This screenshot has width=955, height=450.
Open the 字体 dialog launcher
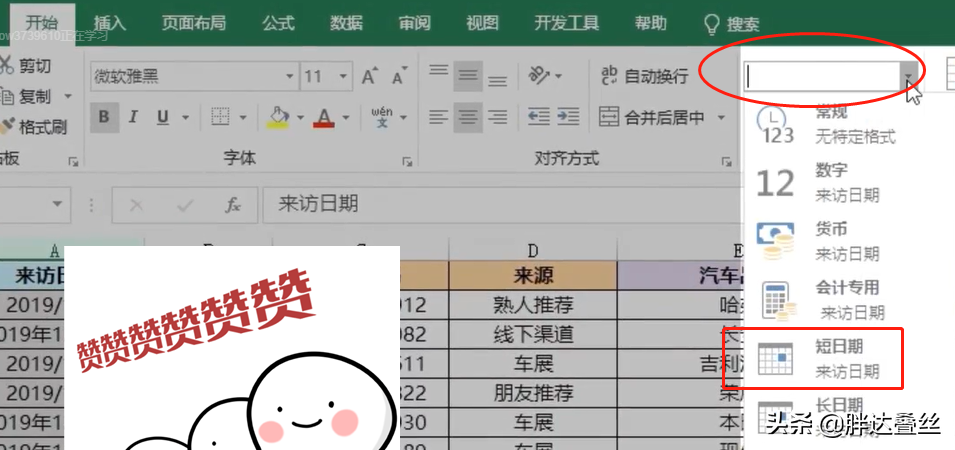tap(407, 162)
